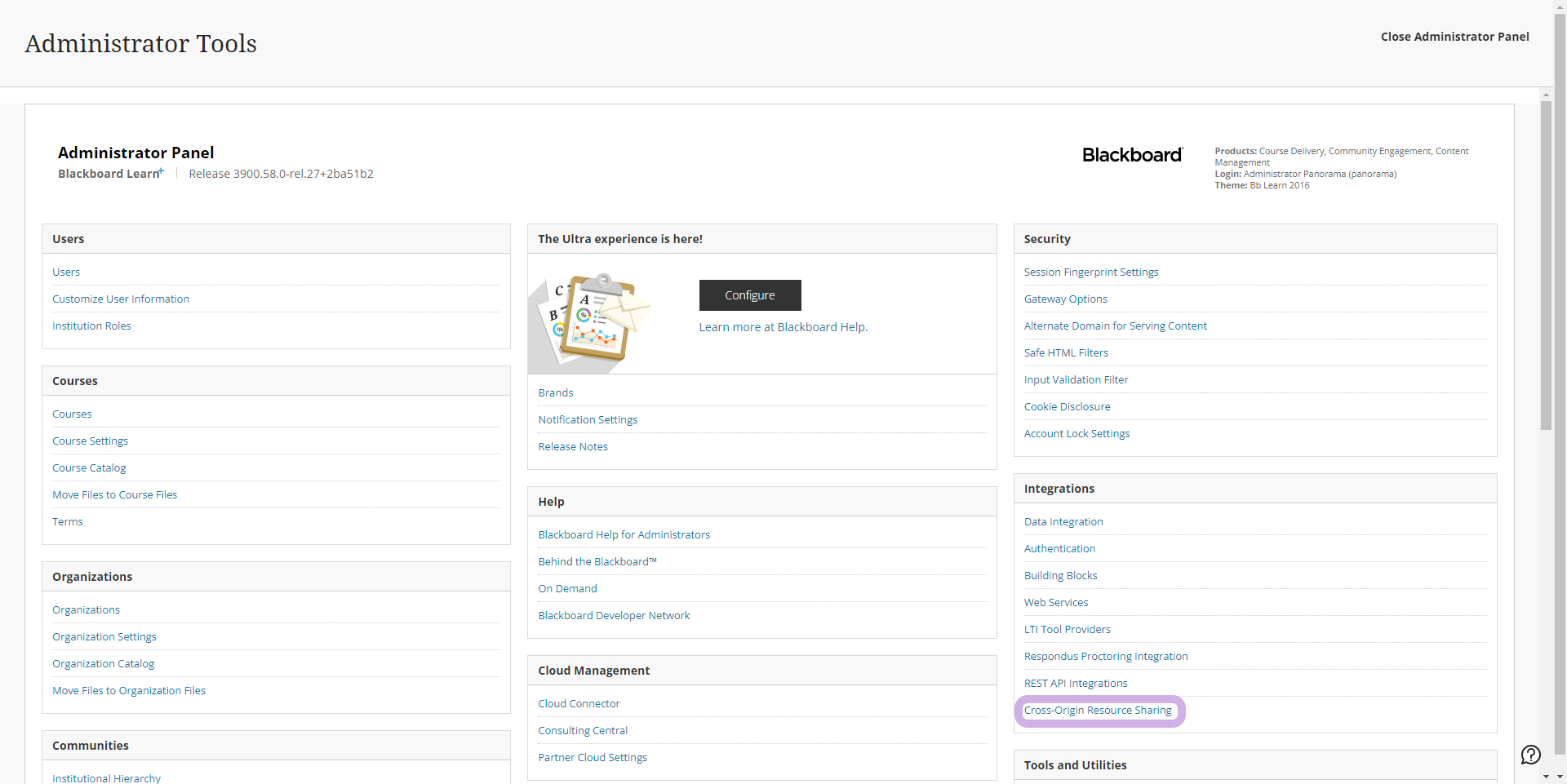Open Session Fingerprint Settings
The height and width of the screenshot is (784, 1567).
pos(1091,272)
